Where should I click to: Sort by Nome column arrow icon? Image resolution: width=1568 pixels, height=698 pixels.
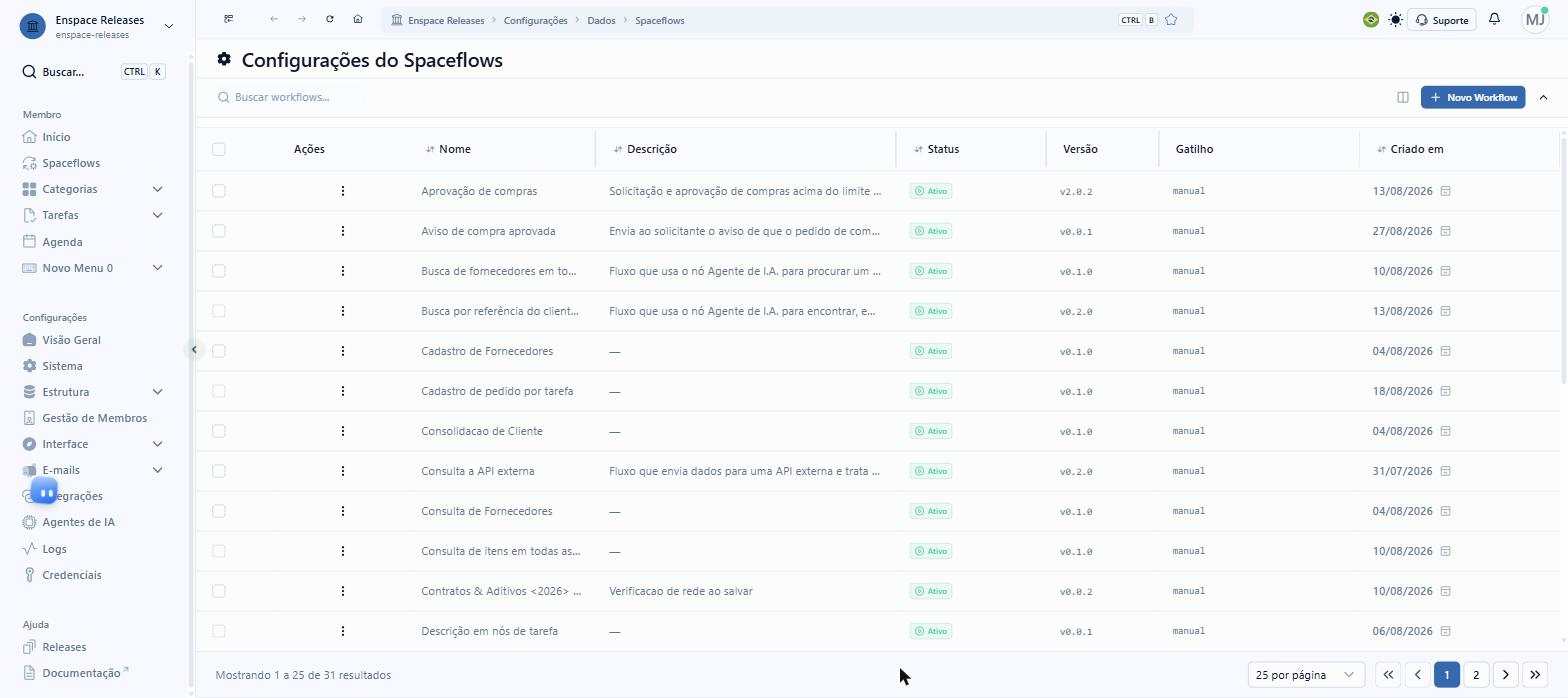coord(430,149)
